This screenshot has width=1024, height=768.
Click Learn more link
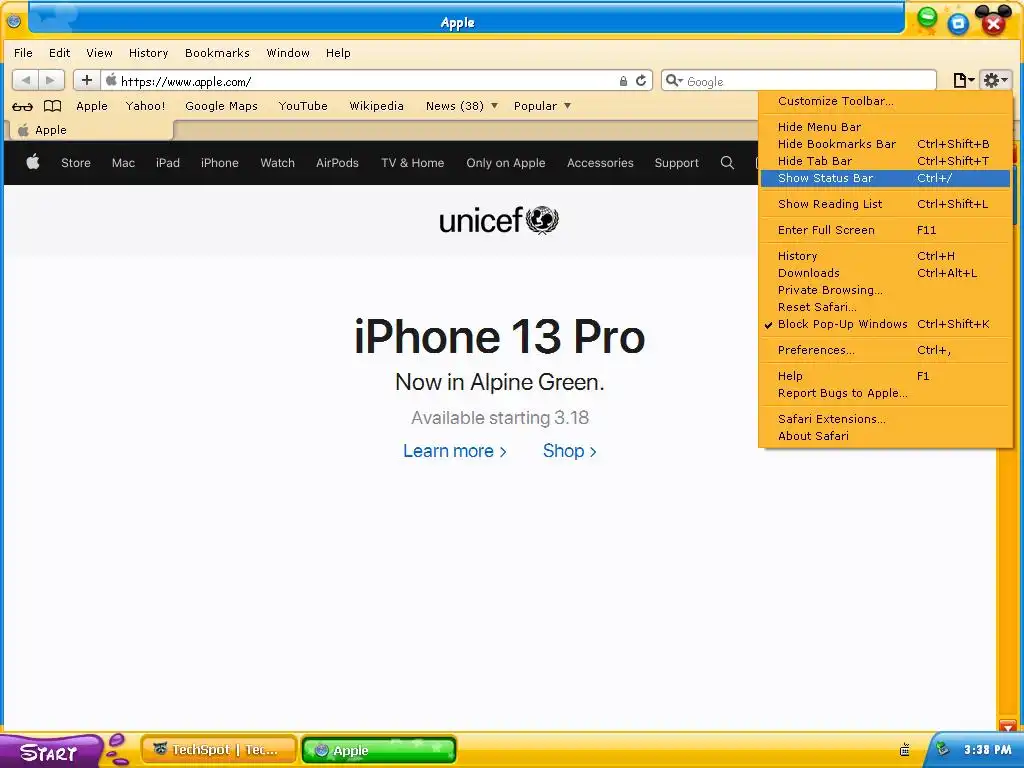(455, 451)
